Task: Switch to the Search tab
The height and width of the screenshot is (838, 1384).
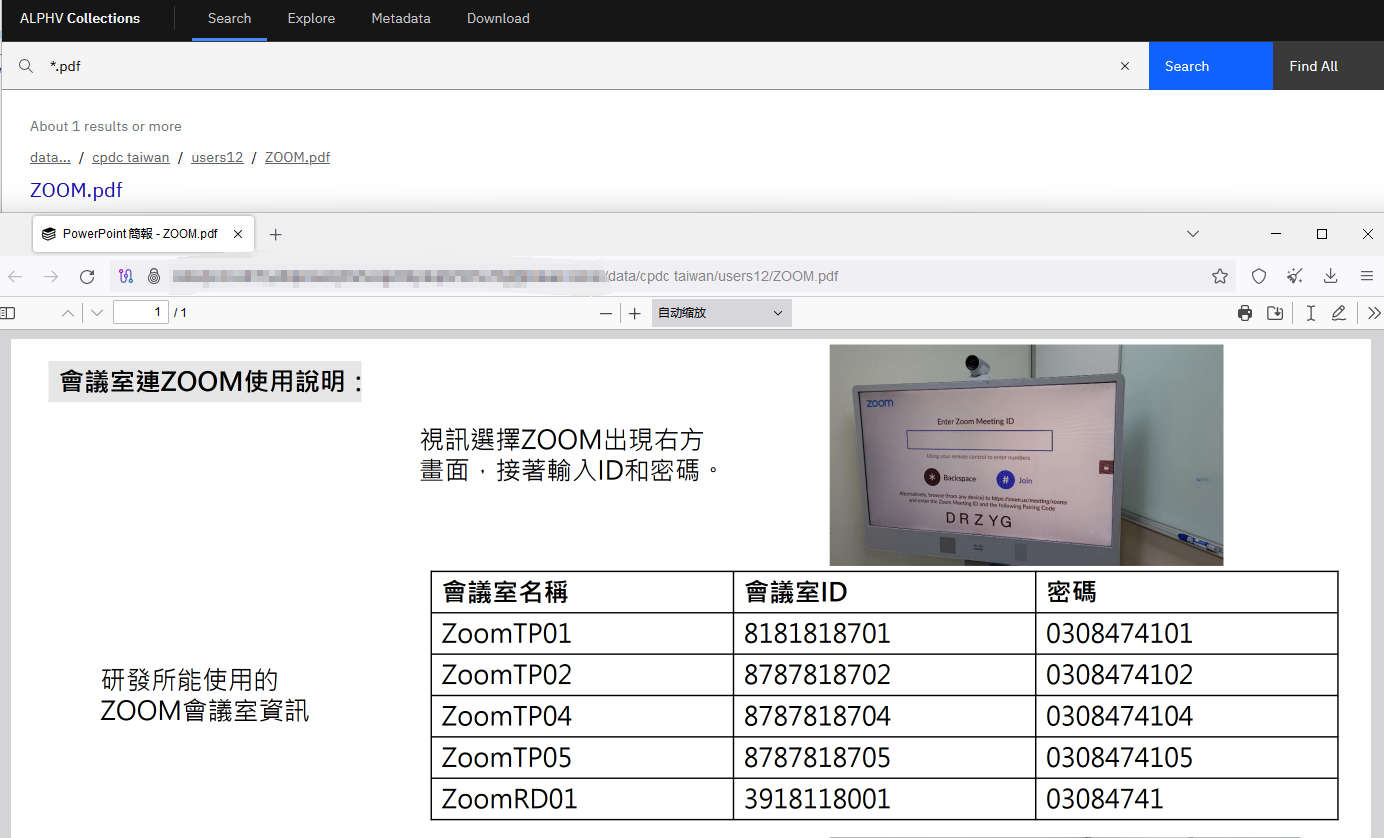Action: pyautogui.click(x=229, y=19)
